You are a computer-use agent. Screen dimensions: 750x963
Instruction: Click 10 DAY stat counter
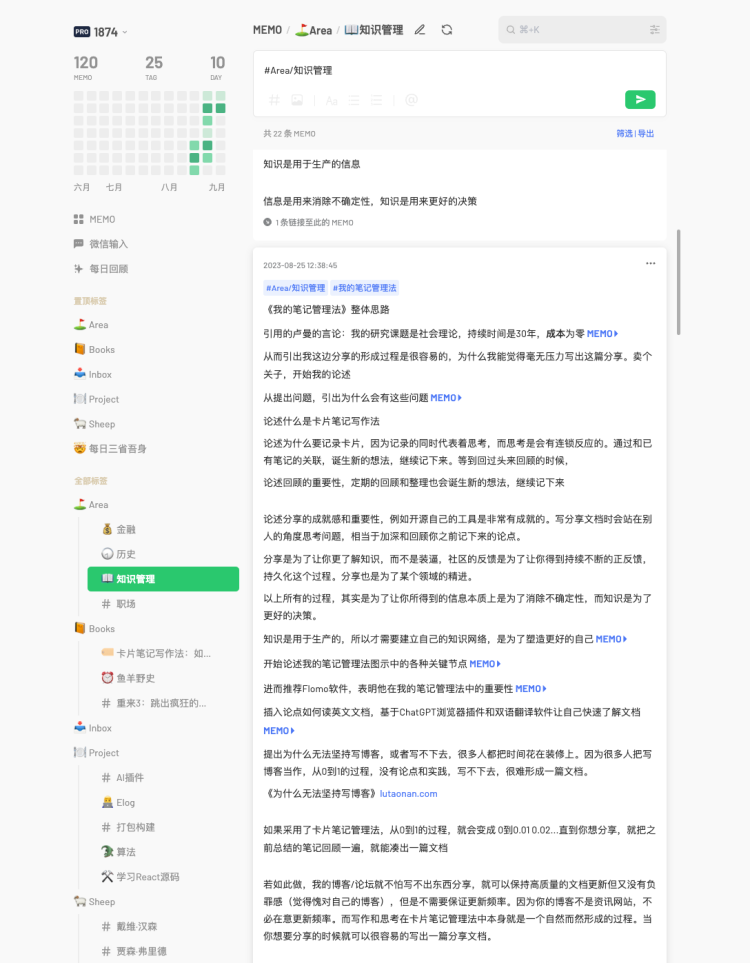(x=217, y=68)
